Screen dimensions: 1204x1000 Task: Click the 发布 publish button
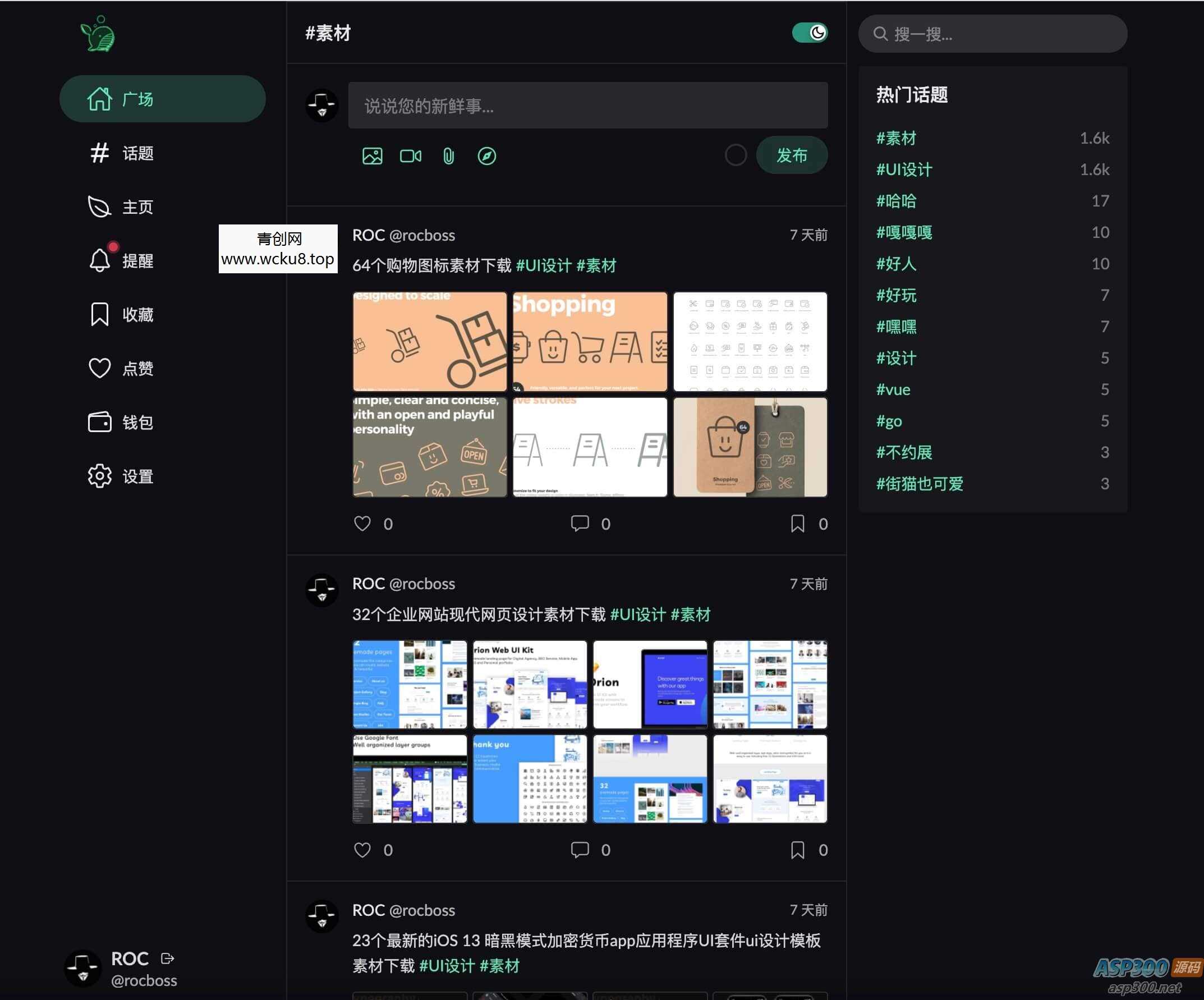coord(792,155)
